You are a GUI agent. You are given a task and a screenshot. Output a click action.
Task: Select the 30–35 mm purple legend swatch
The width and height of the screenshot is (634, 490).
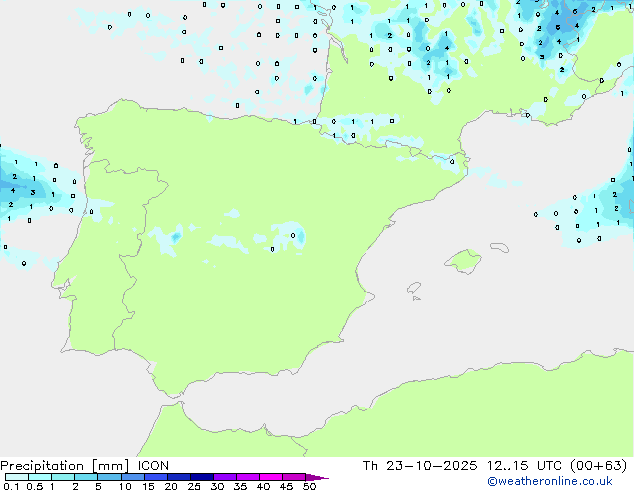[224, 477]
